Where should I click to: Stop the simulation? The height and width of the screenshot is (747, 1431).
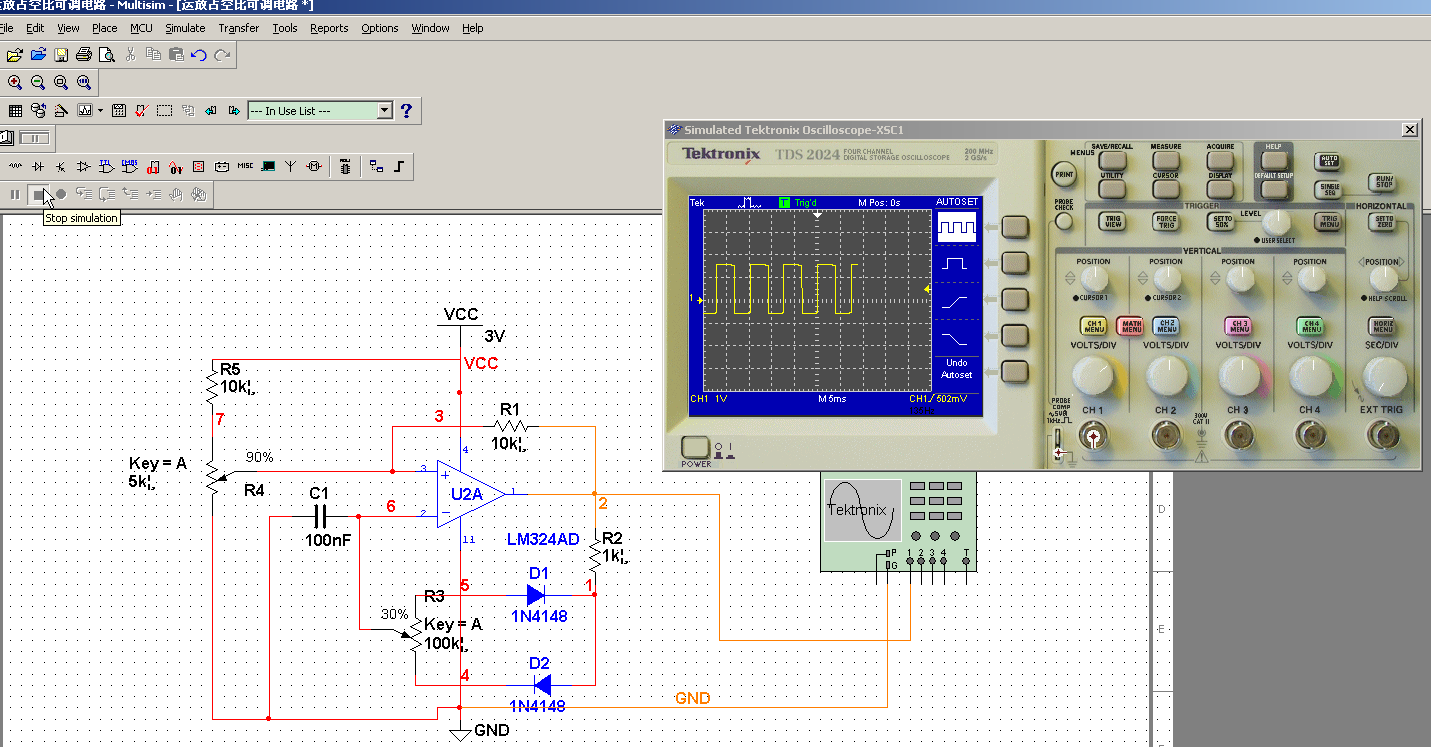pyautogui.click(x=38, y=194)
